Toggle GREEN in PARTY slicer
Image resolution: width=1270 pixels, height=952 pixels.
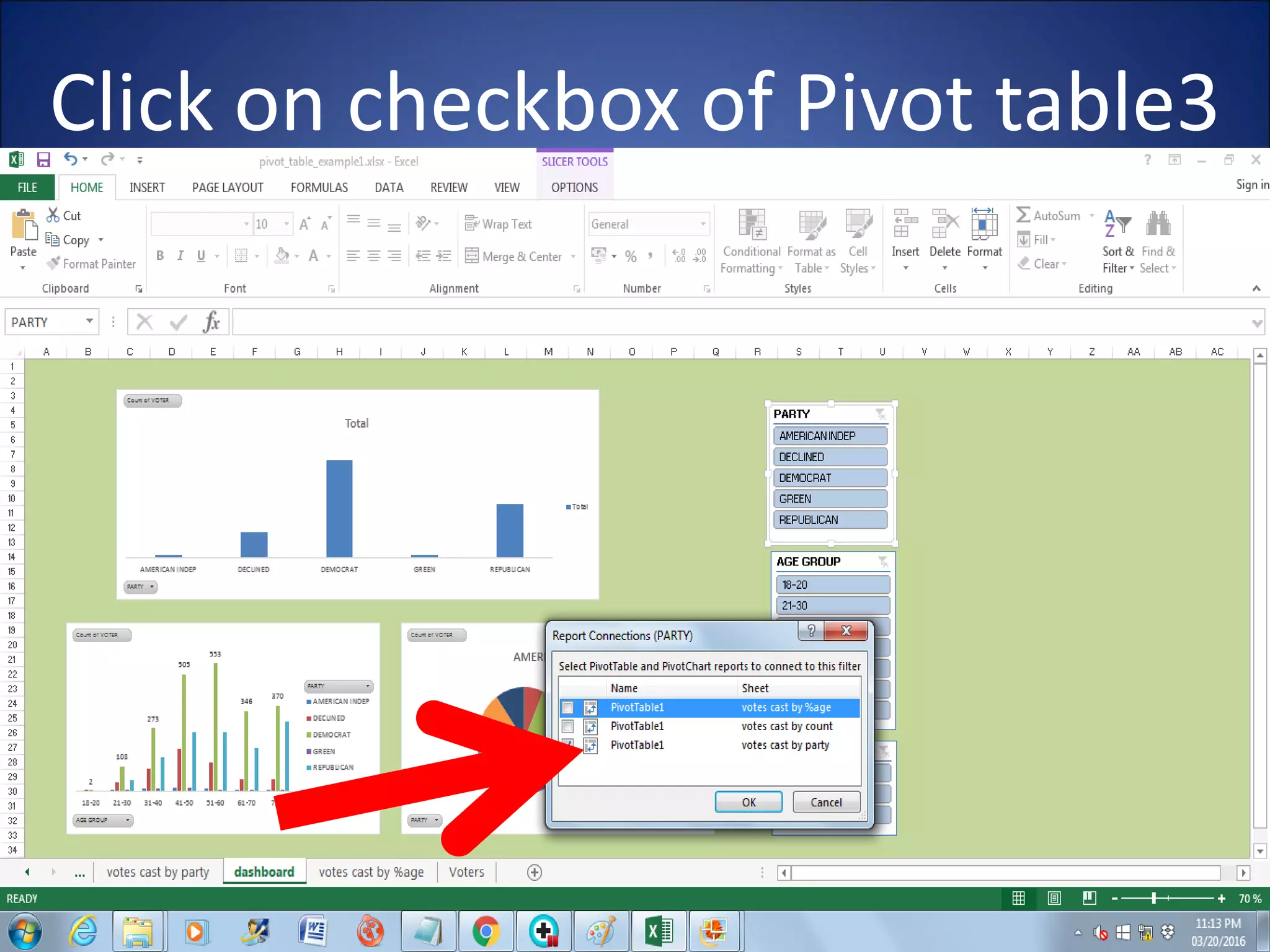coord(830,498)
